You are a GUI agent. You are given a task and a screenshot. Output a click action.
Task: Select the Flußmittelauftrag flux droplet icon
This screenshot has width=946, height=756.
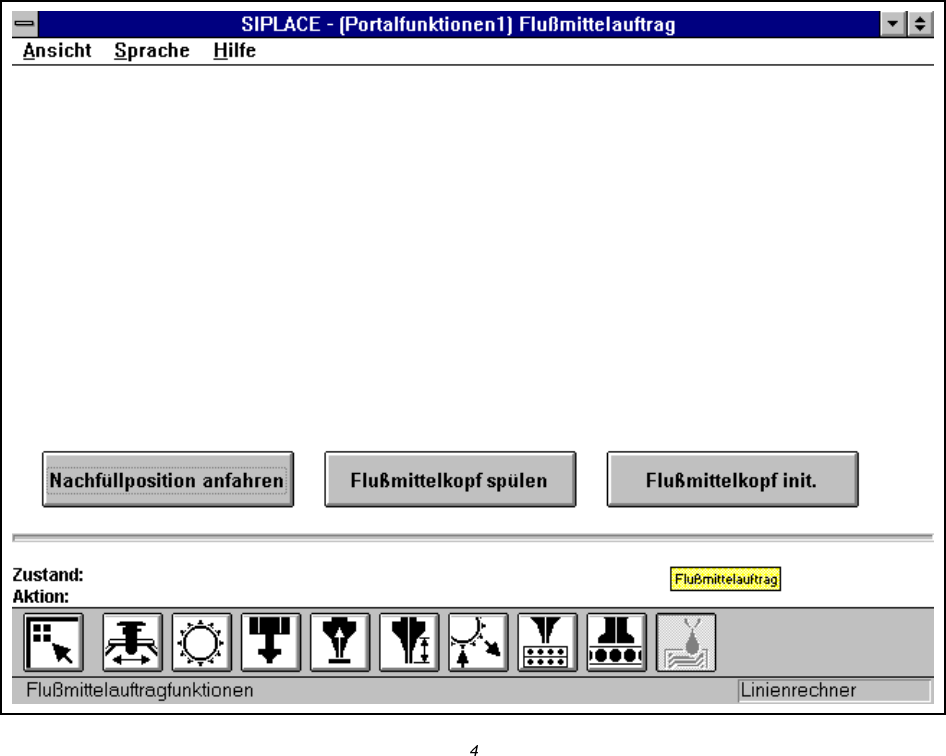pyautogui.click(x=685, y=643)
